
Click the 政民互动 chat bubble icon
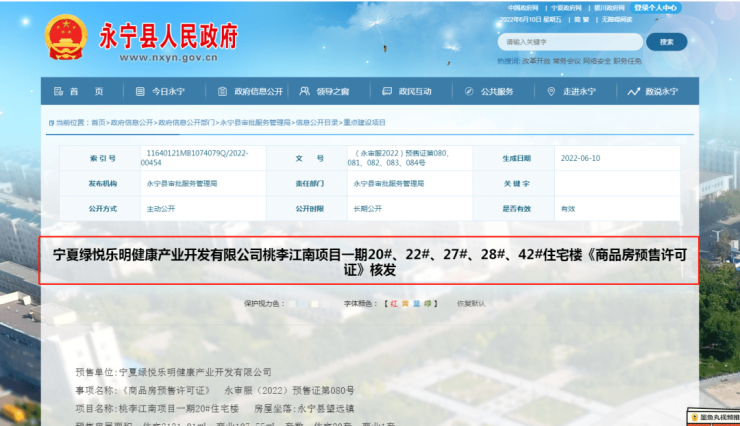tap(387, 91)
